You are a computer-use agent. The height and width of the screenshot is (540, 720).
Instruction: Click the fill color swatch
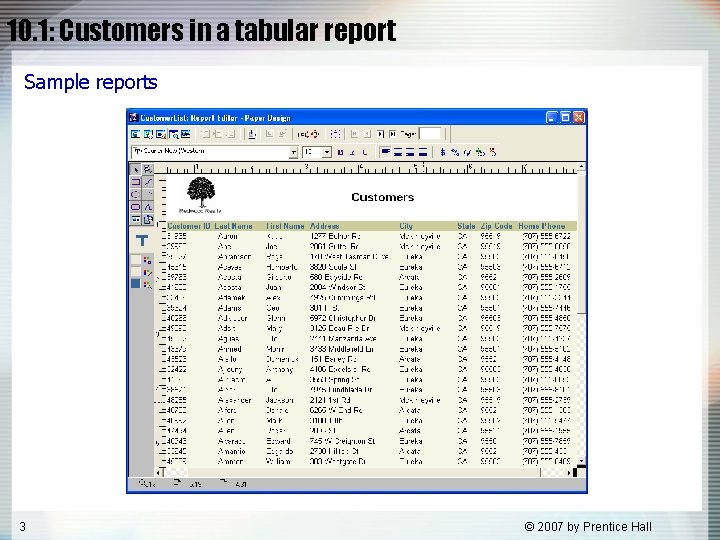[135, 260]
